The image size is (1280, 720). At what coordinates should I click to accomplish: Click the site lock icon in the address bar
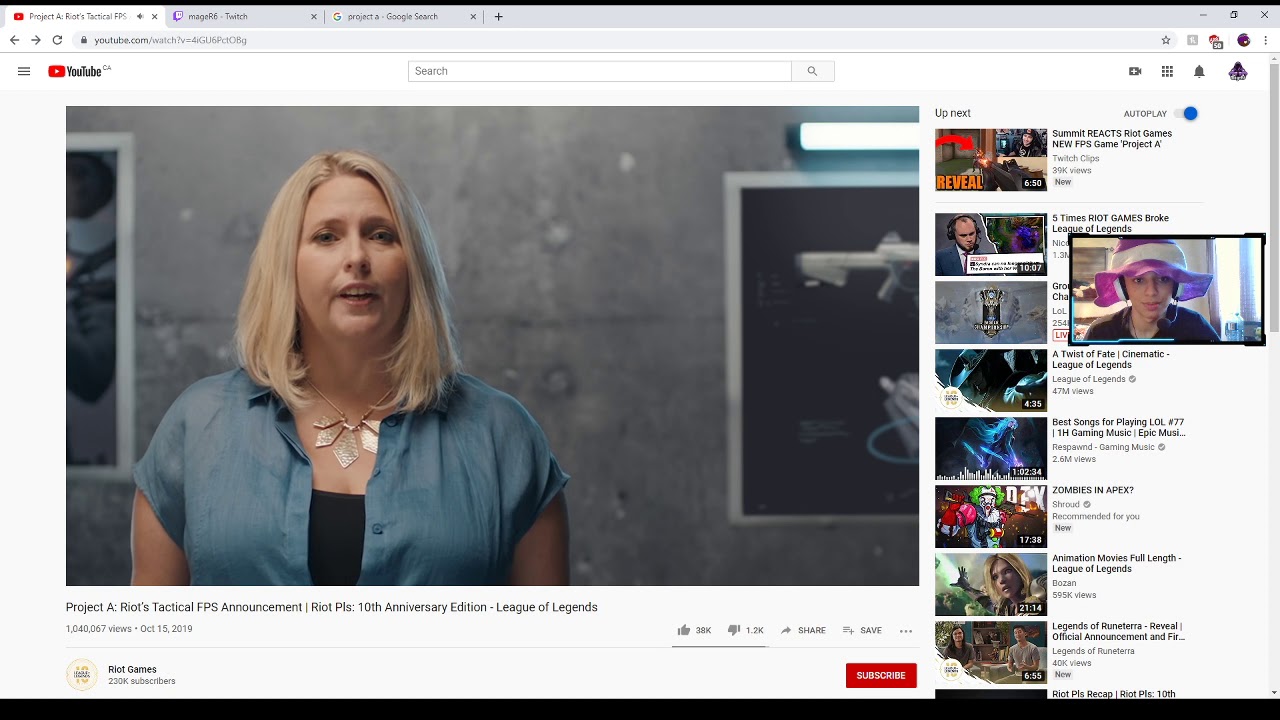(x=84, y=40)
